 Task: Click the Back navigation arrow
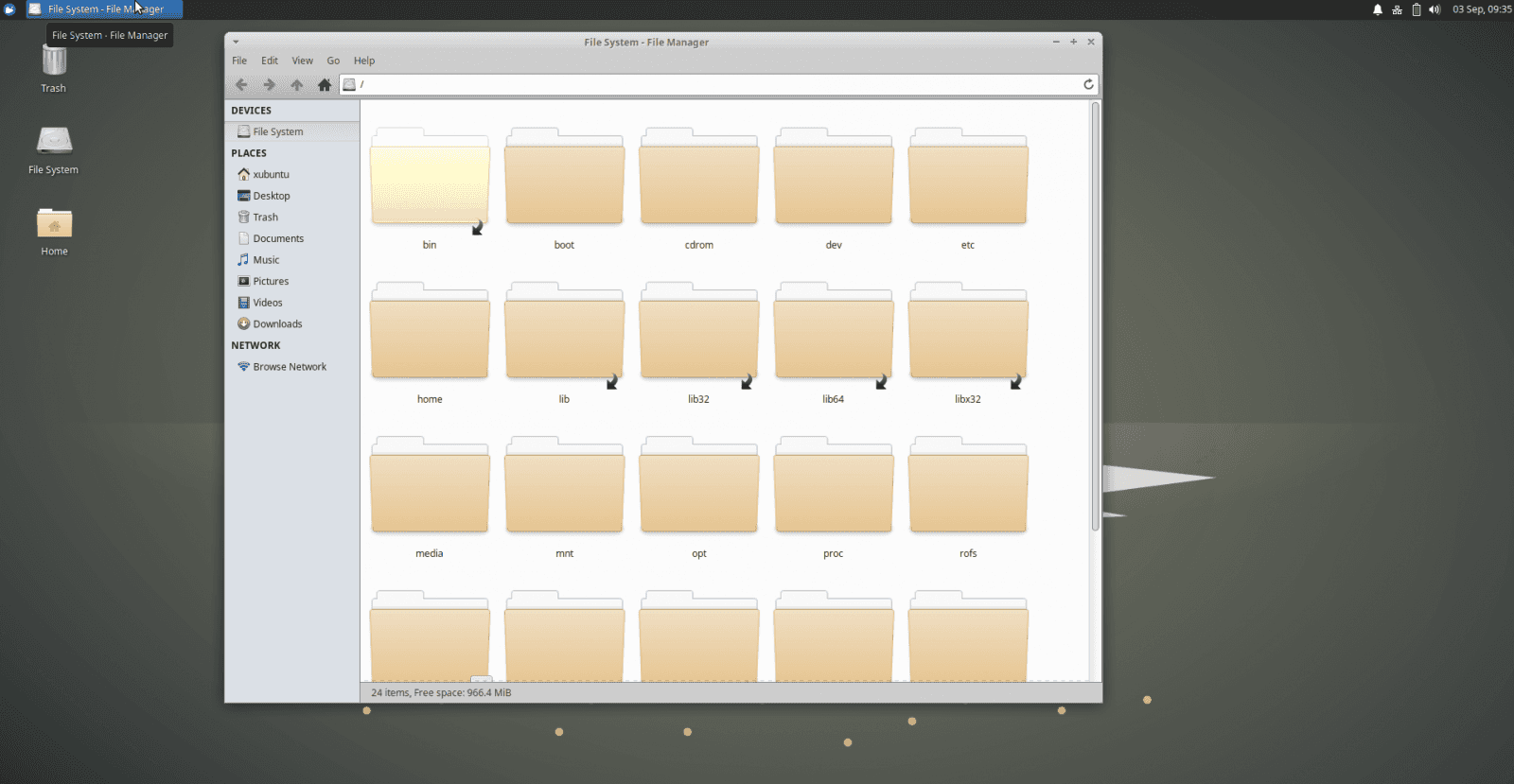[x=241, y=85]
